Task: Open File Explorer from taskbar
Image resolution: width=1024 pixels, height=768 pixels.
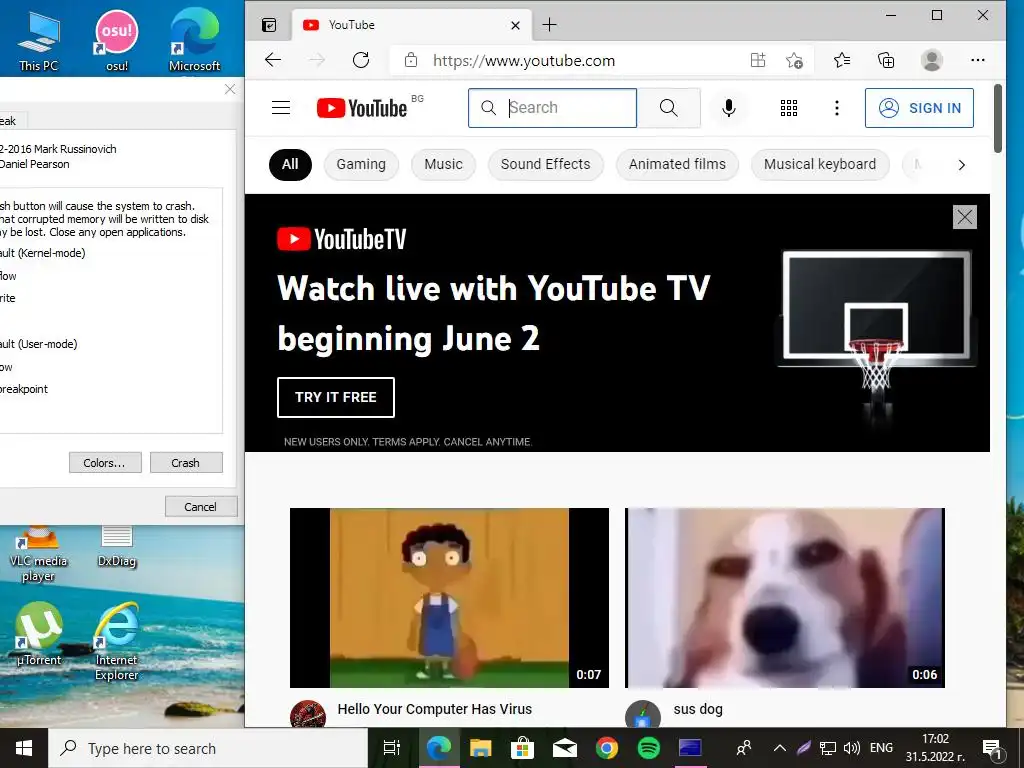Action: 481,748
